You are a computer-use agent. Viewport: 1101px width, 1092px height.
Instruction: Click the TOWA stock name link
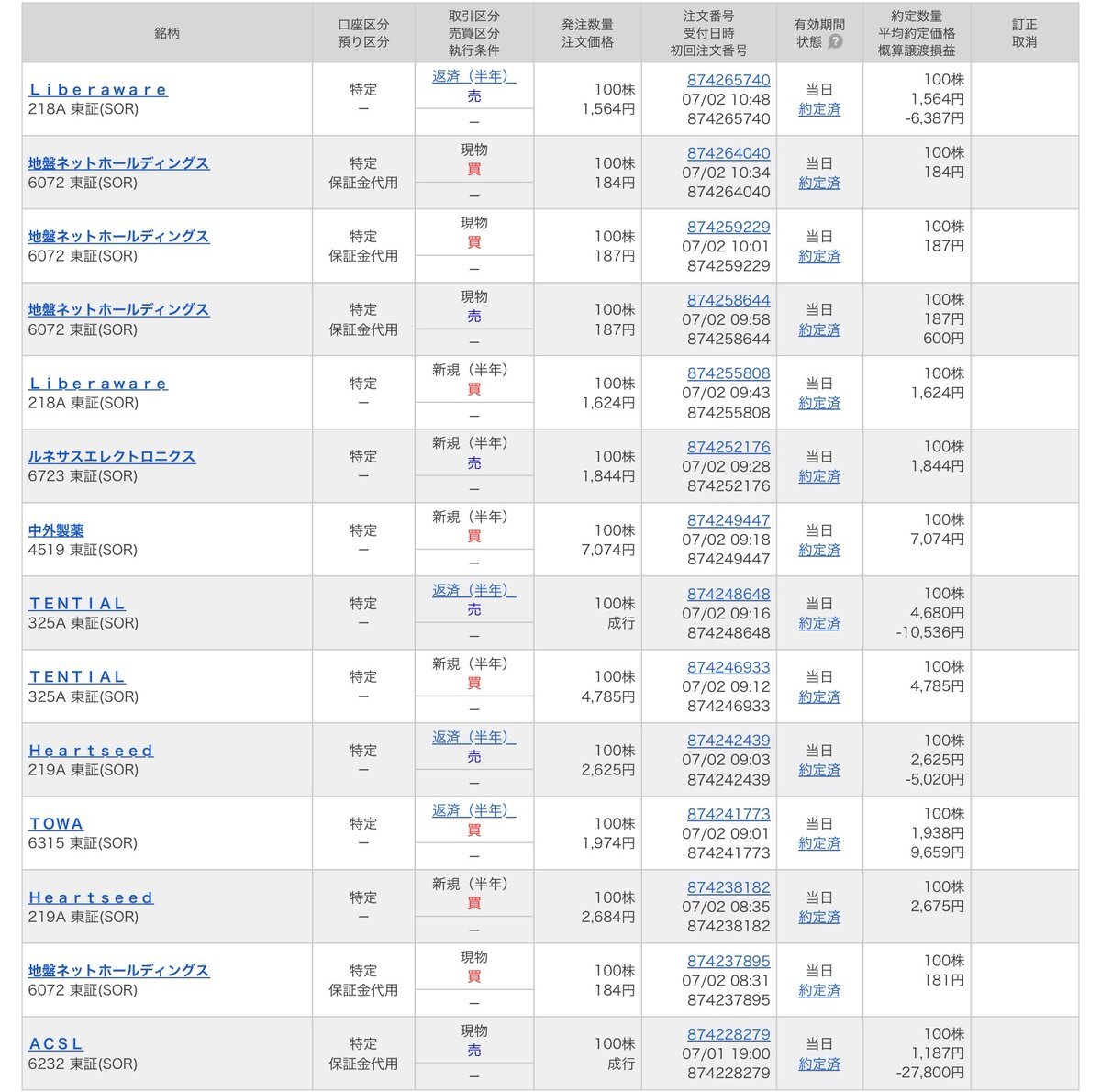coord(56,824)
